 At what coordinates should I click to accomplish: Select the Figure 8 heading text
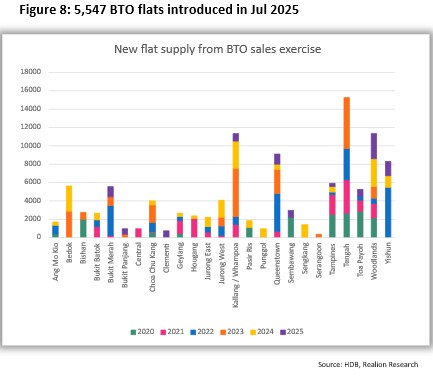(x=159, y=10)
